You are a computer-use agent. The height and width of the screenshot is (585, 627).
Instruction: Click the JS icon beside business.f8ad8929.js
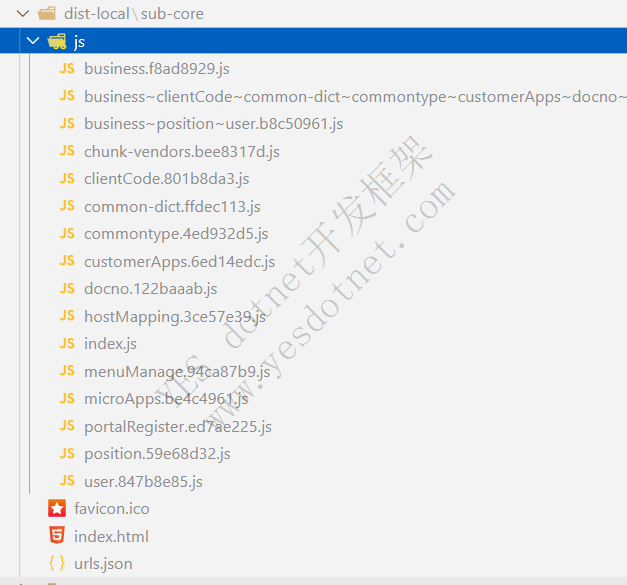click(x=67, y=69)
